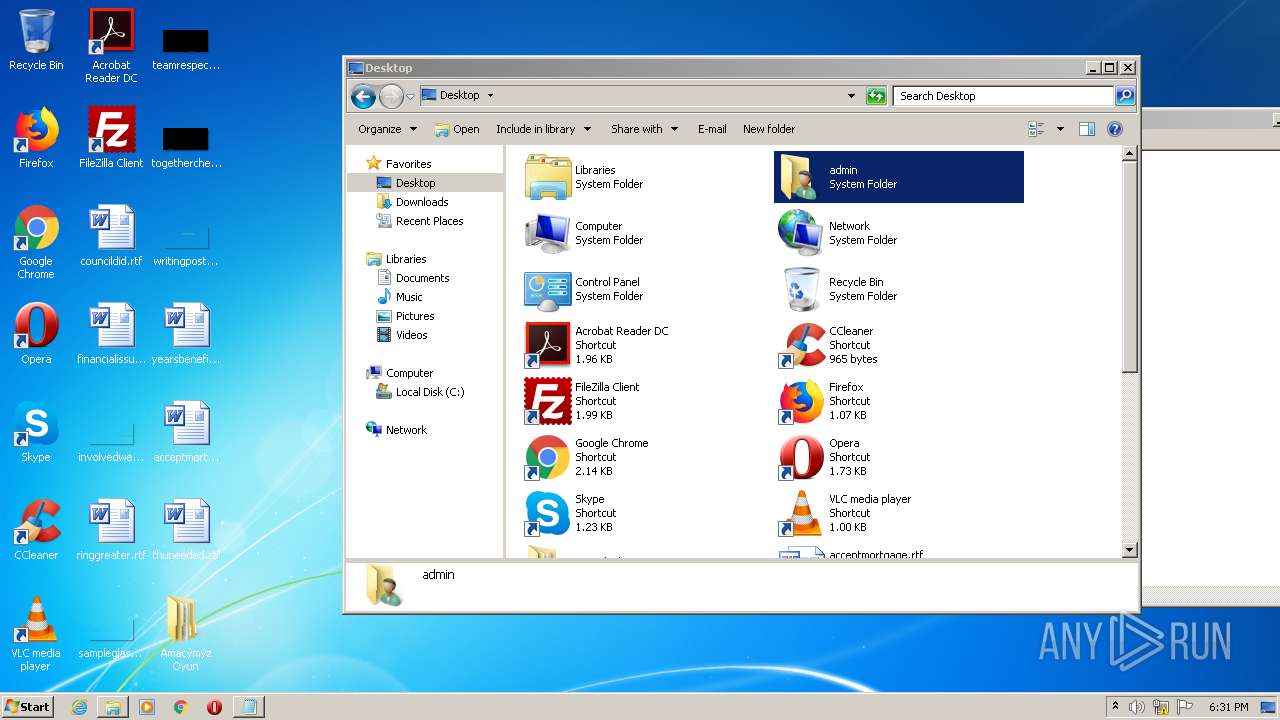Click volume icon in system tray
The width and height of the screenshot is (1280, 720).
click(x=1137, y=707)
